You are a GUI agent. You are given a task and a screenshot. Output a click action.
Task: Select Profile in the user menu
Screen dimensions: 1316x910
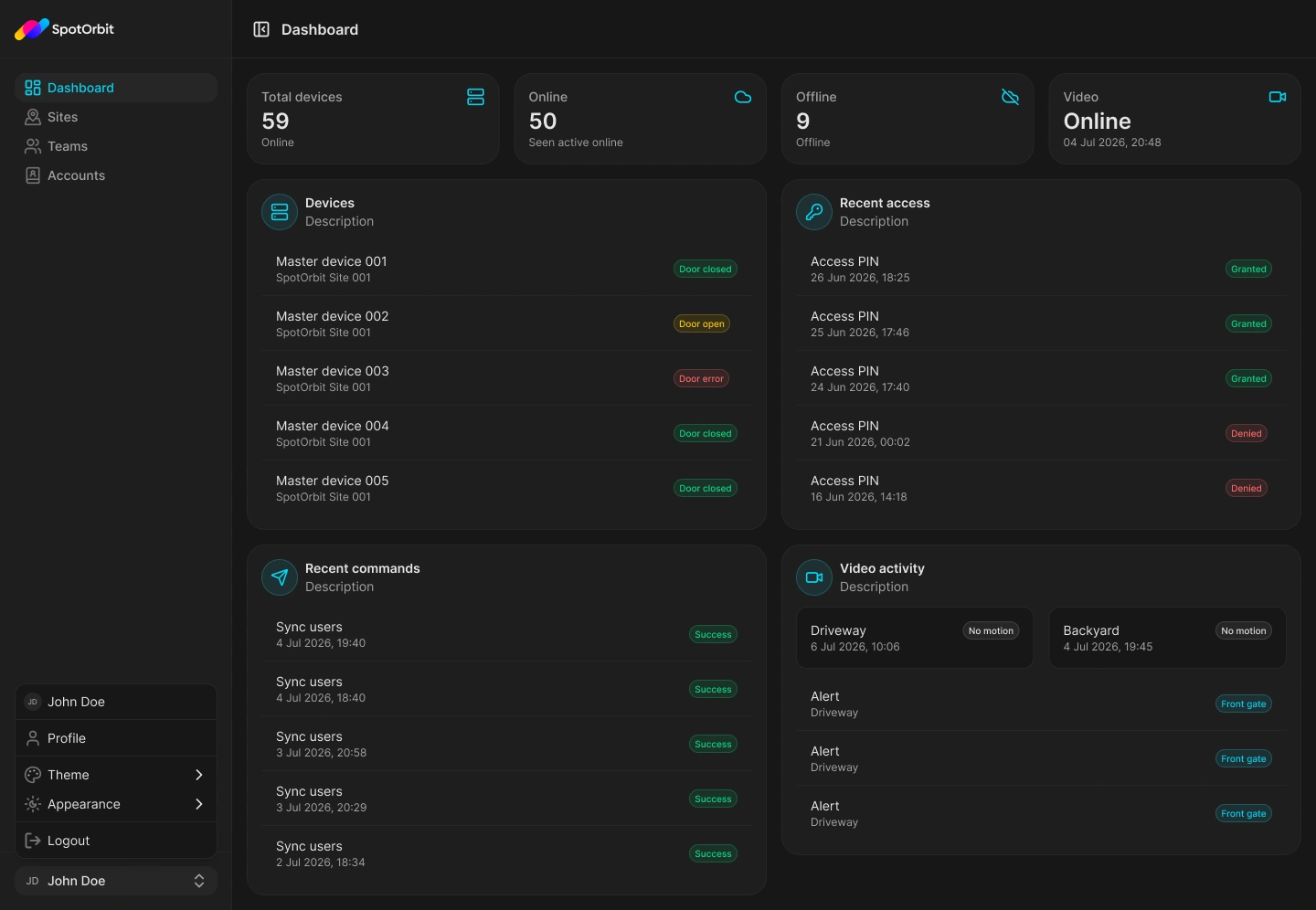(116, 738)
